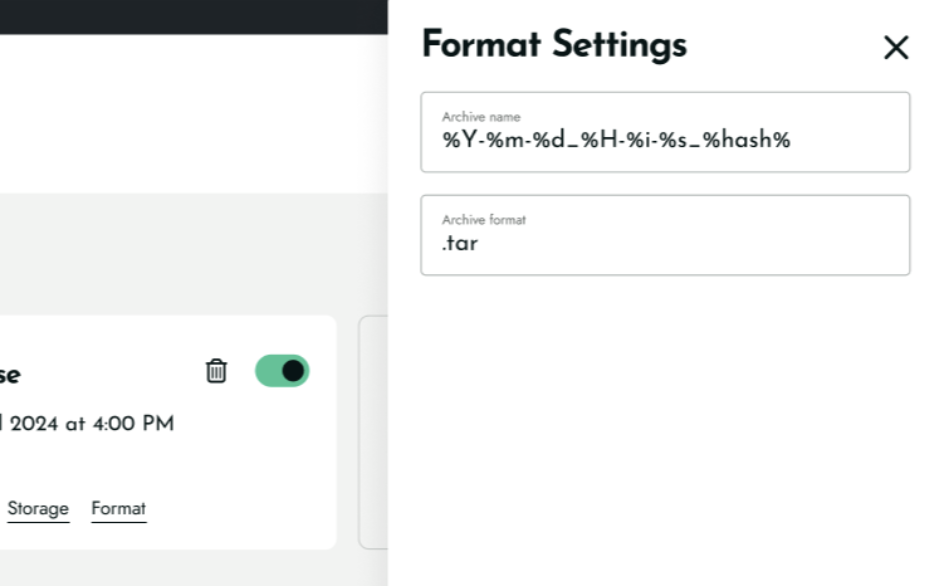Select the .tar value text
The image size is (936, 586).
pyautogui.click(x=460, y=243)
